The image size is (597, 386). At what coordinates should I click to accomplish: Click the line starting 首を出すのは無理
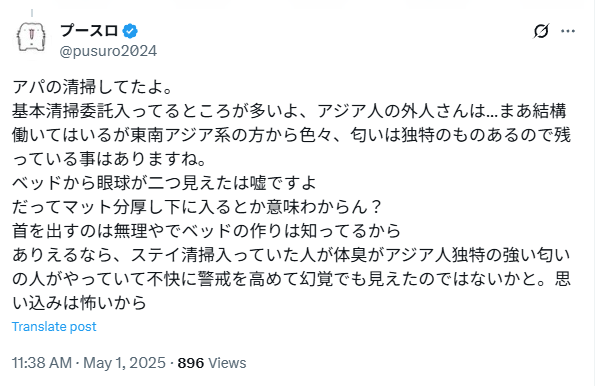click(x=206, y=231)
